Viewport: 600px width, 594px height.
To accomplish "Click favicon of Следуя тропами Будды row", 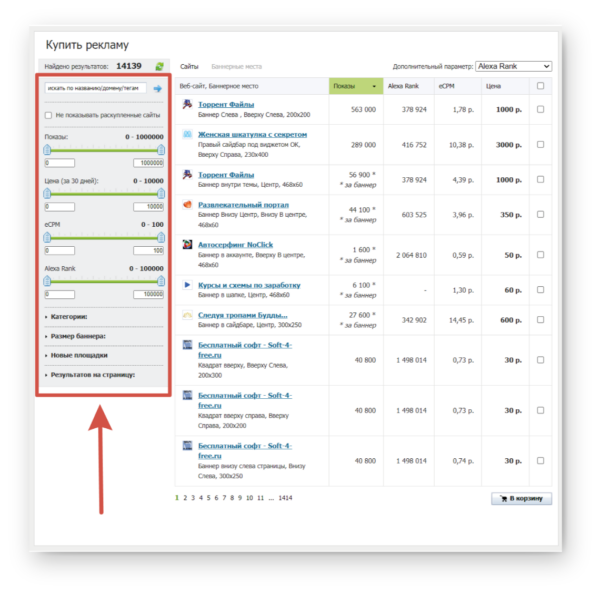I will pyautogui.click(x=187, y=315).
